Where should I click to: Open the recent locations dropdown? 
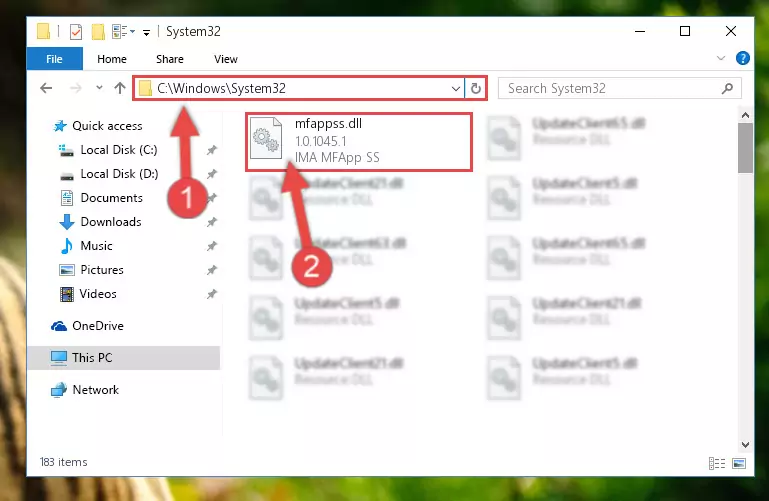[x=99, y=88]
